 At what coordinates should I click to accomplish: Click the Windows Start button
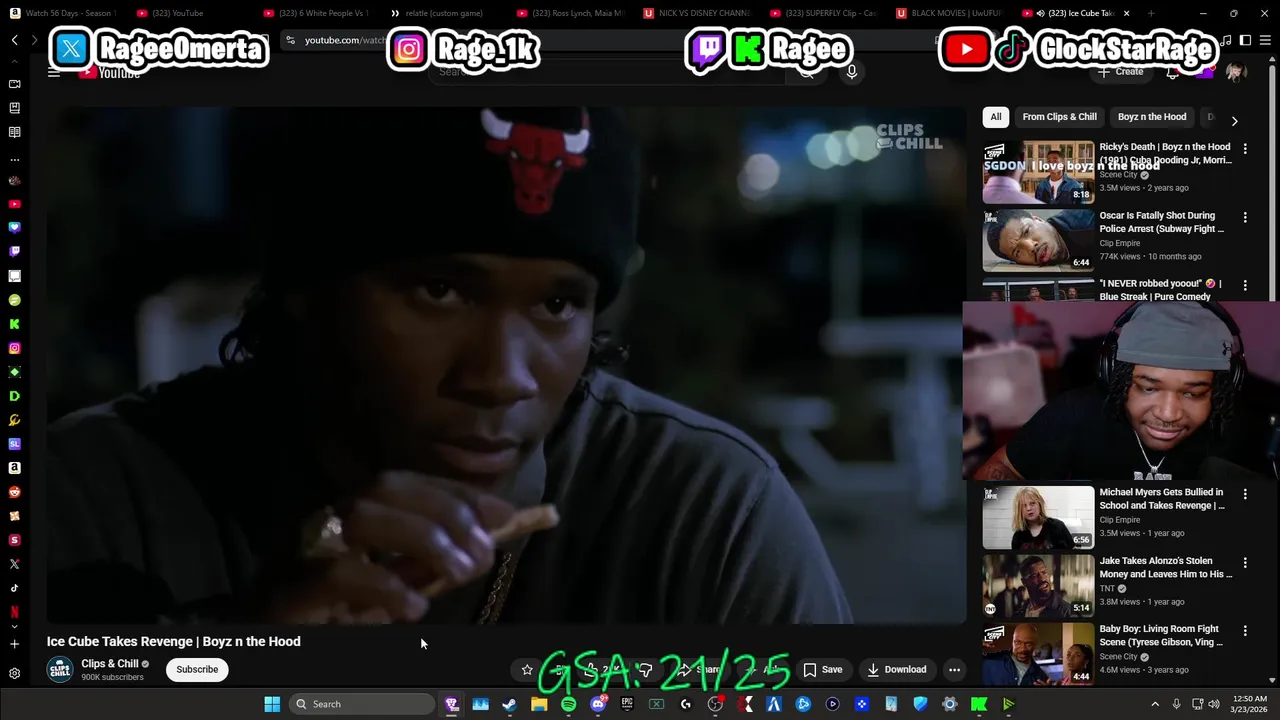pos(272,704)
